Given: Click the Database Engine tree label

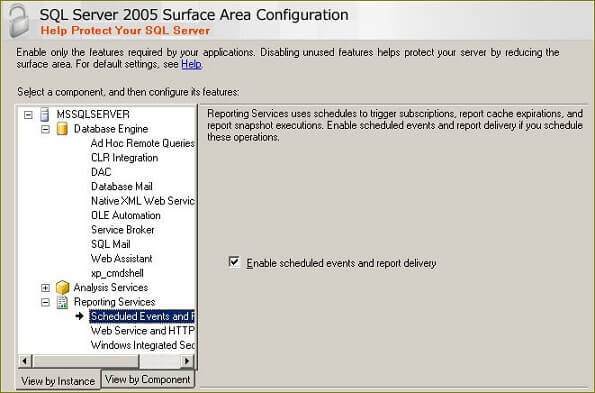Looking at the screenshot, I should point(111,129).
